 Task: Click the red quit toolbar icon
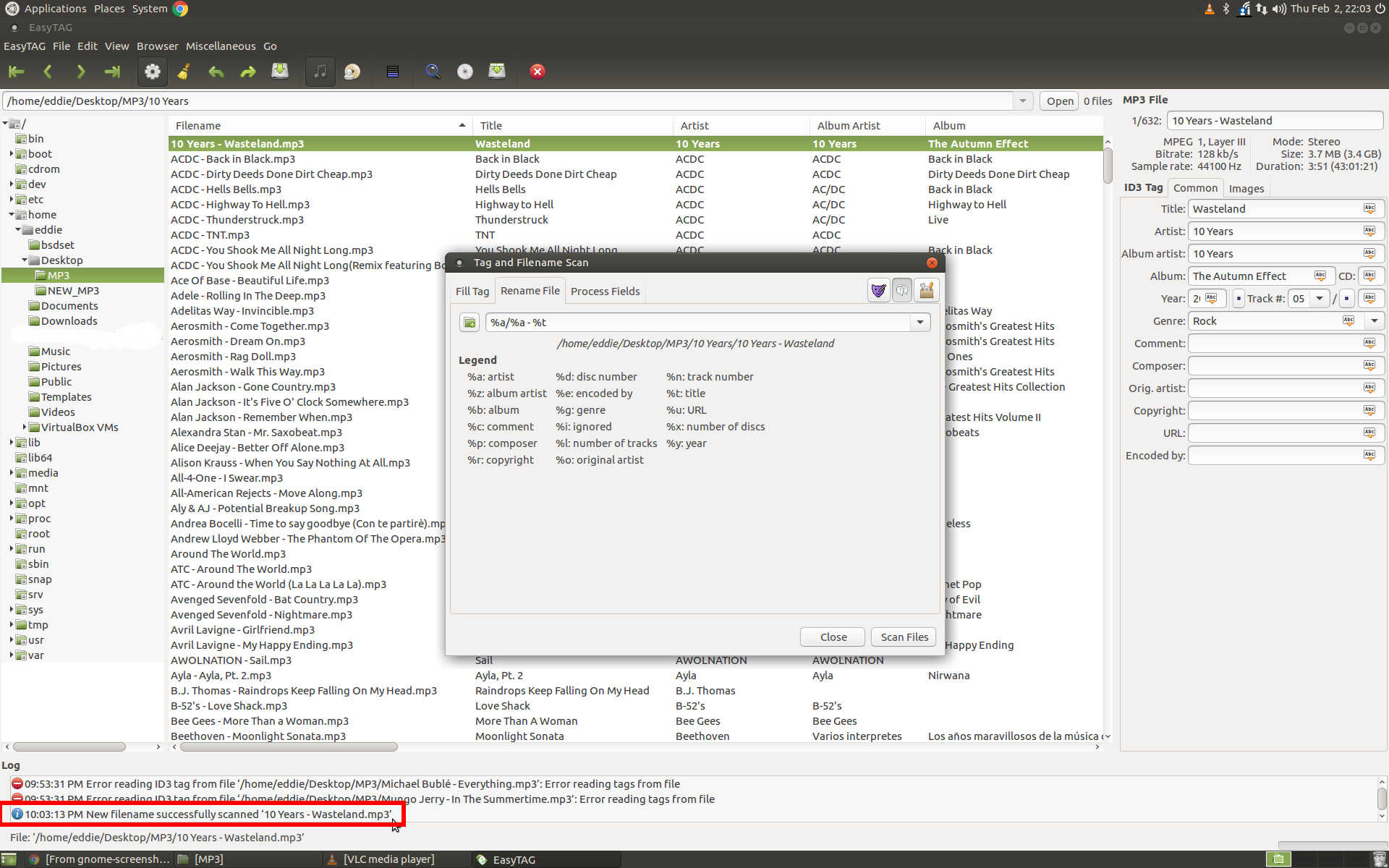pyautogui.click(x=537, y=71)
